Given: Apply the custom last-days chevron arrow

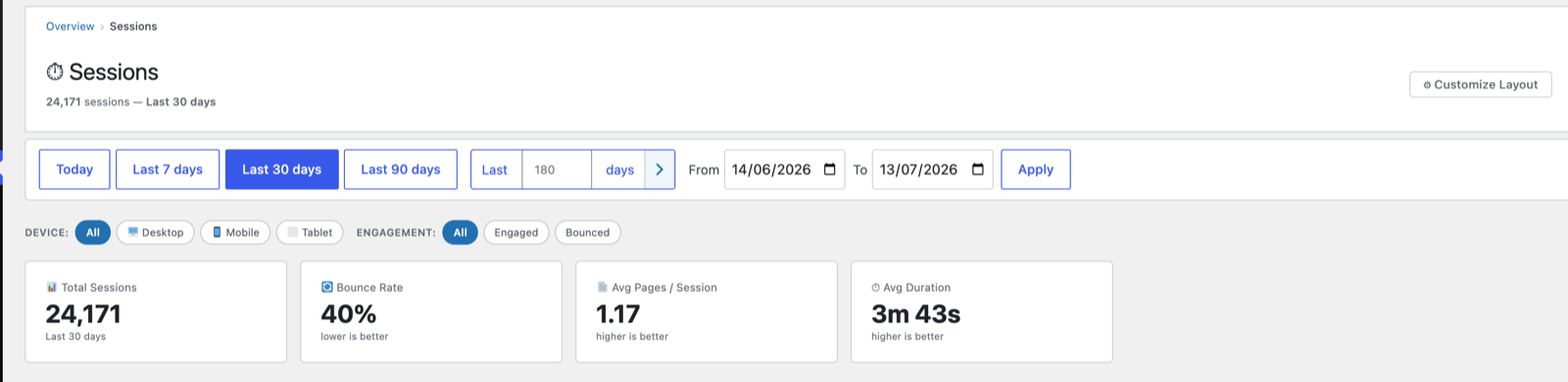Looking at the screenshot, I should [660, 169].
